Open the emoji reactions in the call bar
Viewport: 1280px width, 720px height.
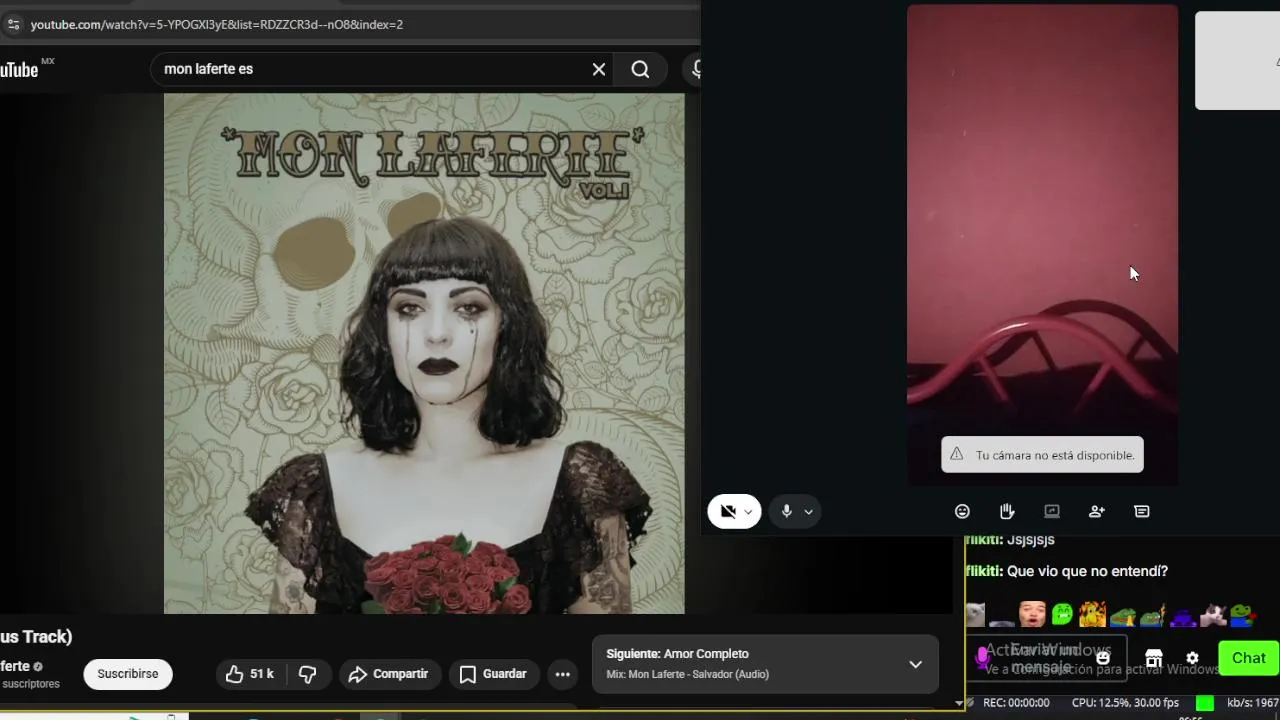962,511
